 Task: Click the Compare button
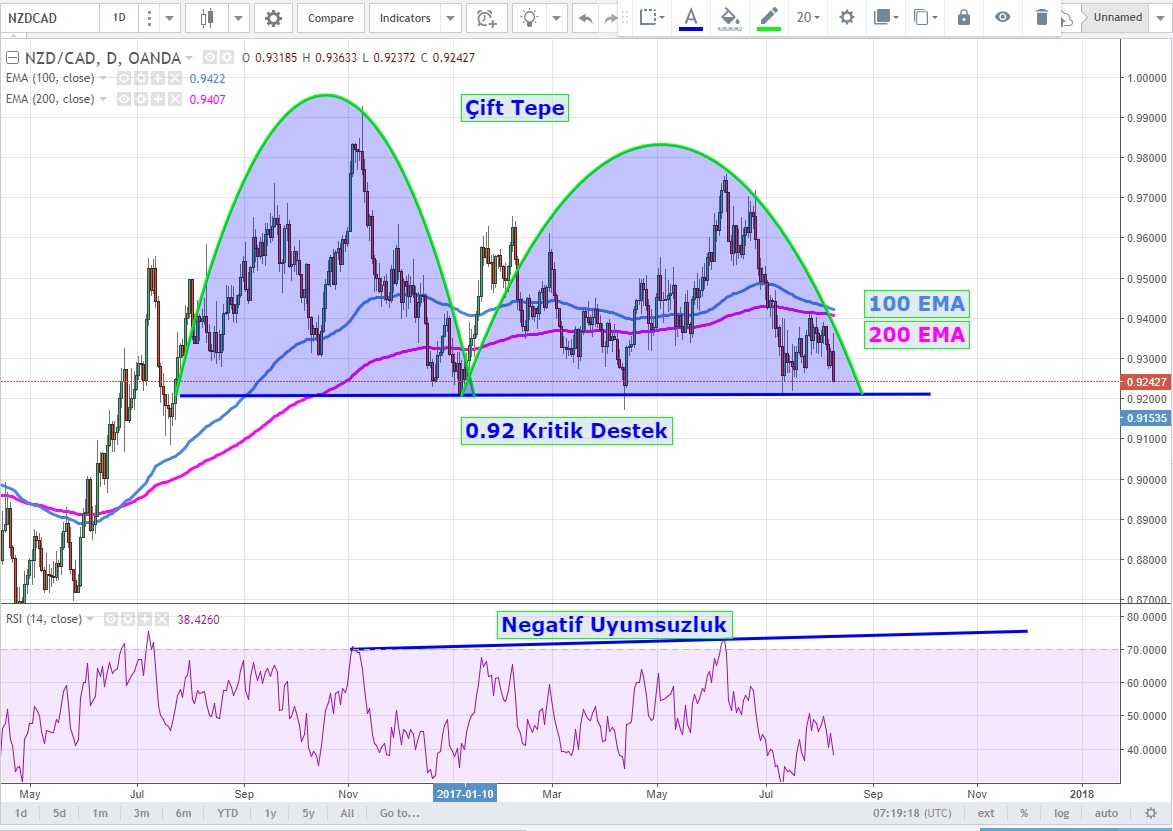[x=330, y=18]
